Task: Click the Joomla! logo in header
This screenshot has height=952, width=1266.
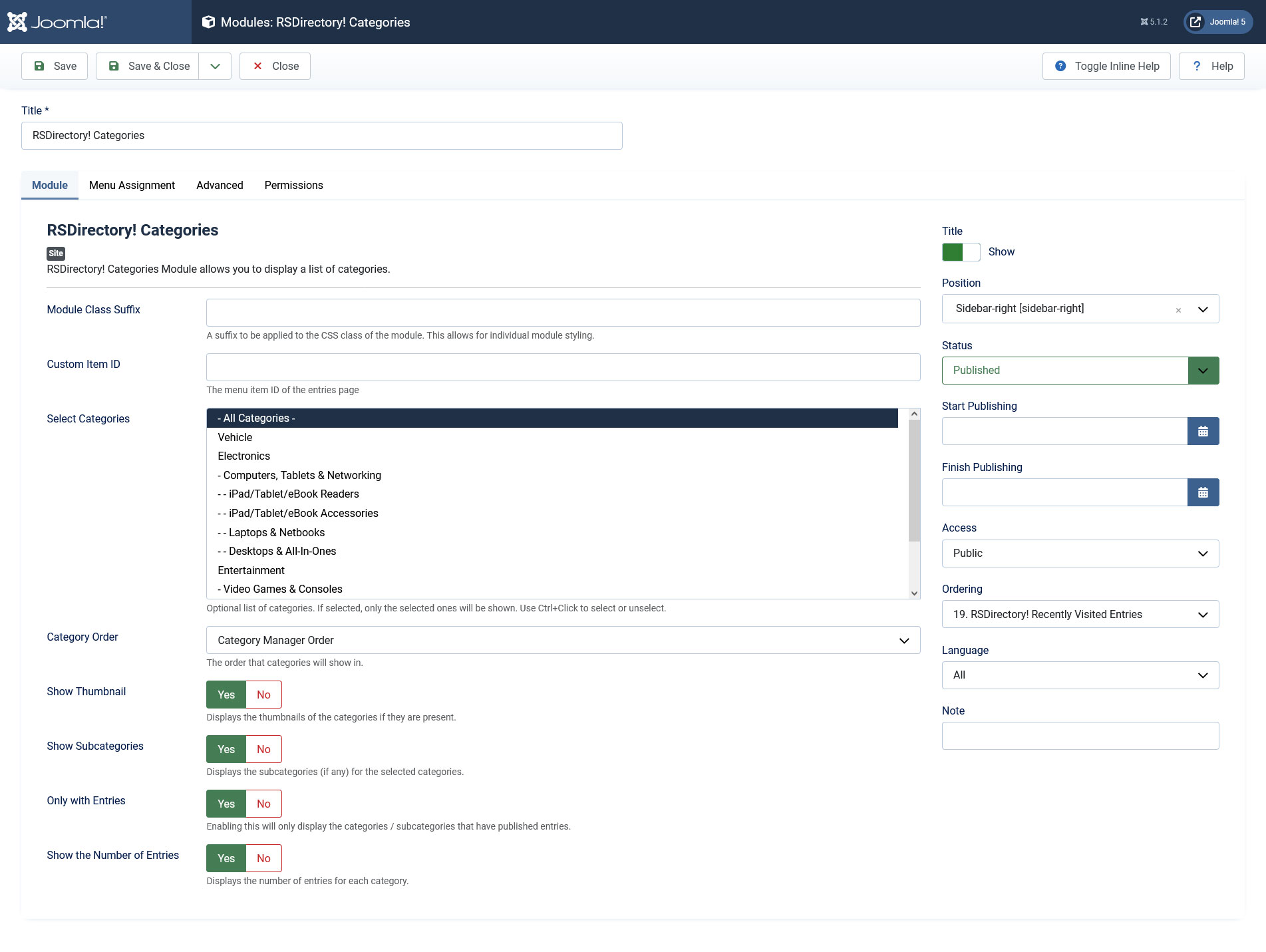Action: pos(57,22)
